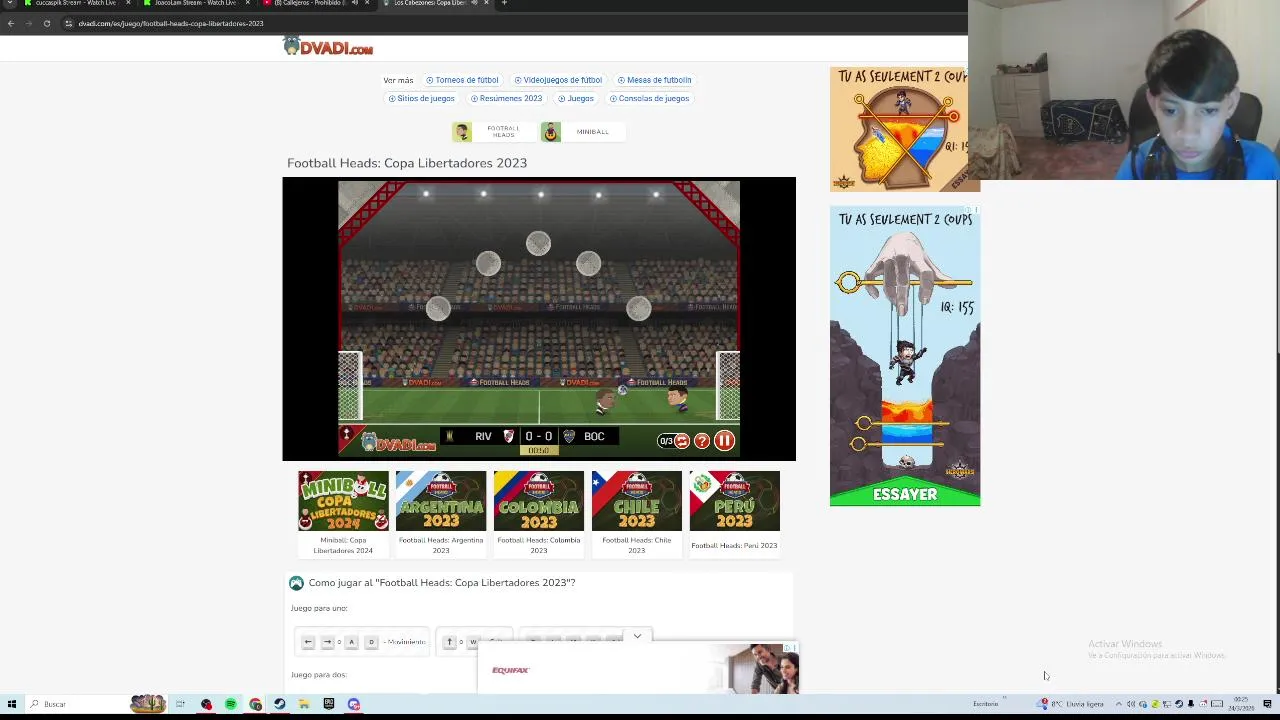Expand the hidden system tray icons chevron
Viewport: 1280px width, 720px height.
1119,704
